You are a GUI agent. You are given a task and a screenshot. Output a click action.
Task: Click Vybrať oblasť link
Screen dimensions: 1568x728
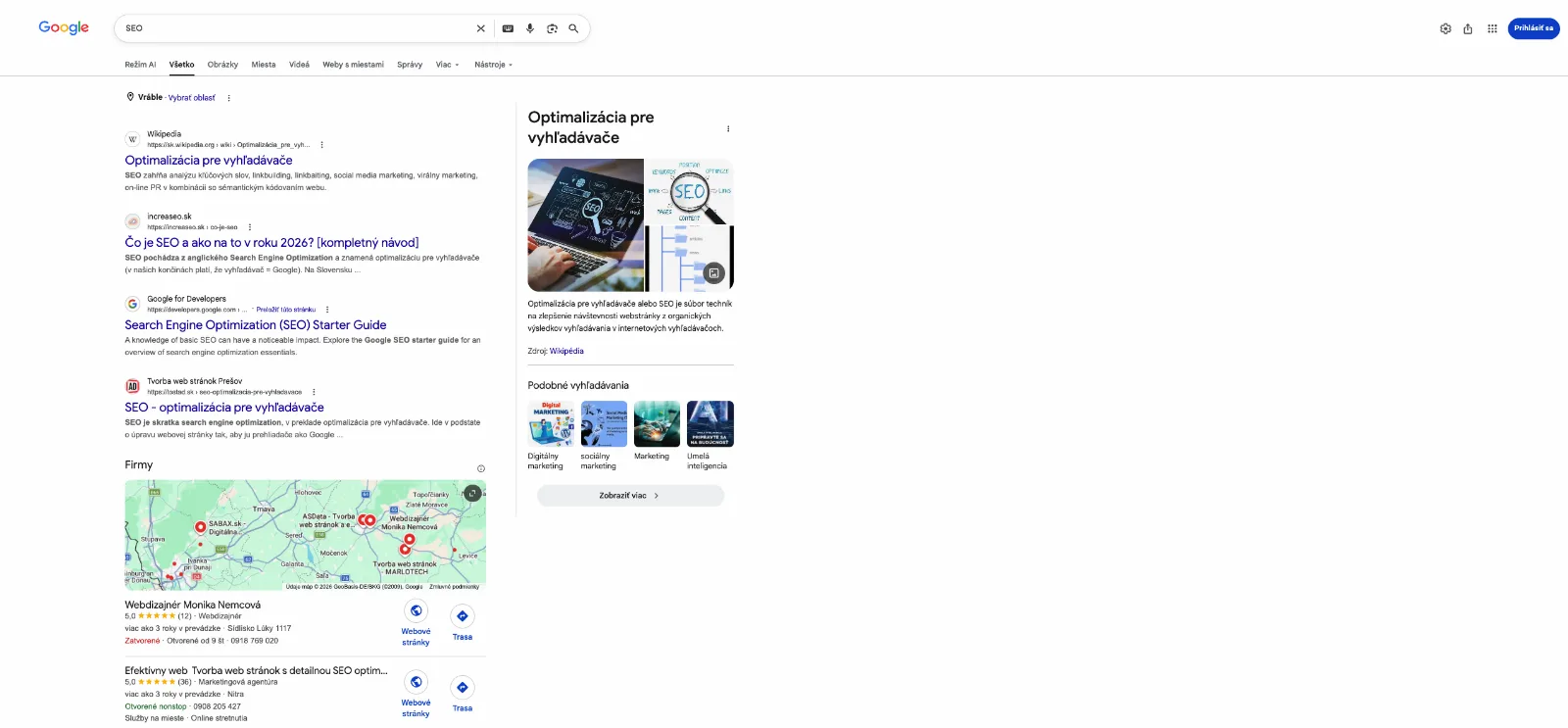click(191, 98)
